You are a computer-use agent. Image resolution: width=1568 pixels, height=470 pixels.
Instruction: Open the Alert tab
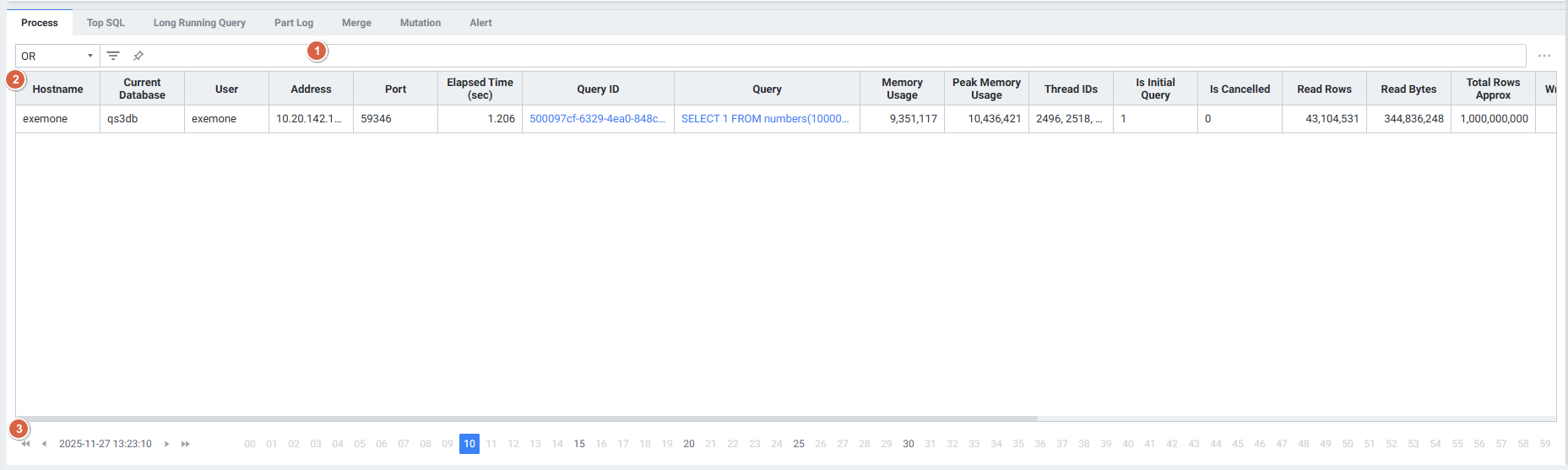pos(480,23)
